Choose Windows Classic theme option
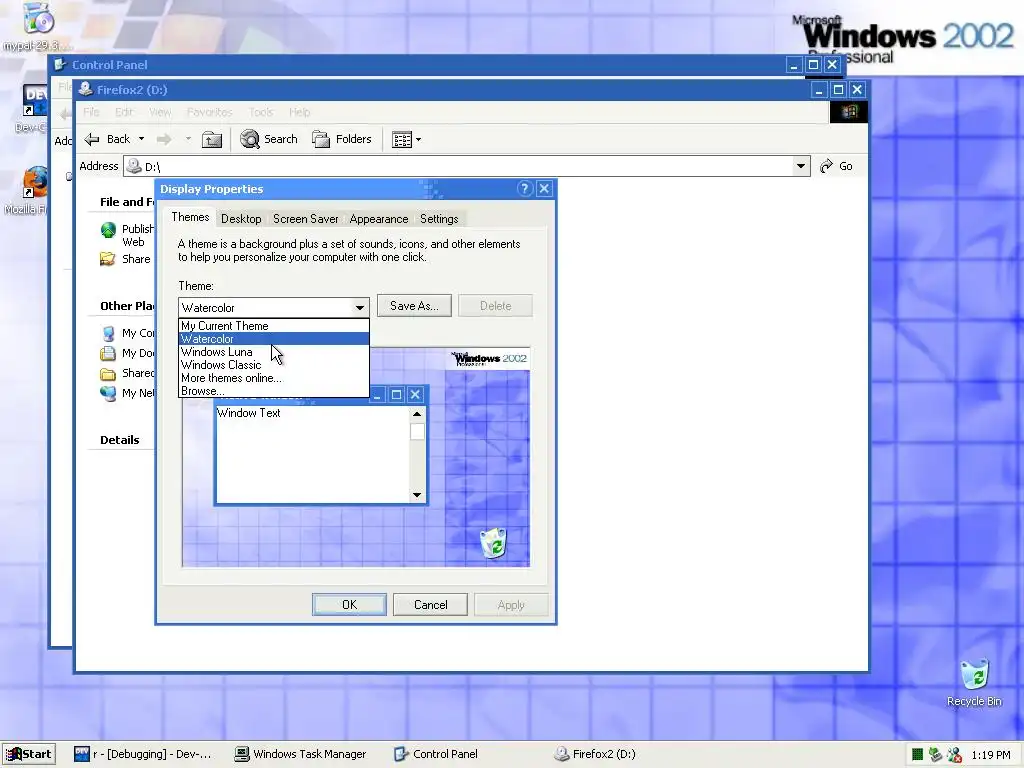Screen dimensions: 1024x768 274,365
